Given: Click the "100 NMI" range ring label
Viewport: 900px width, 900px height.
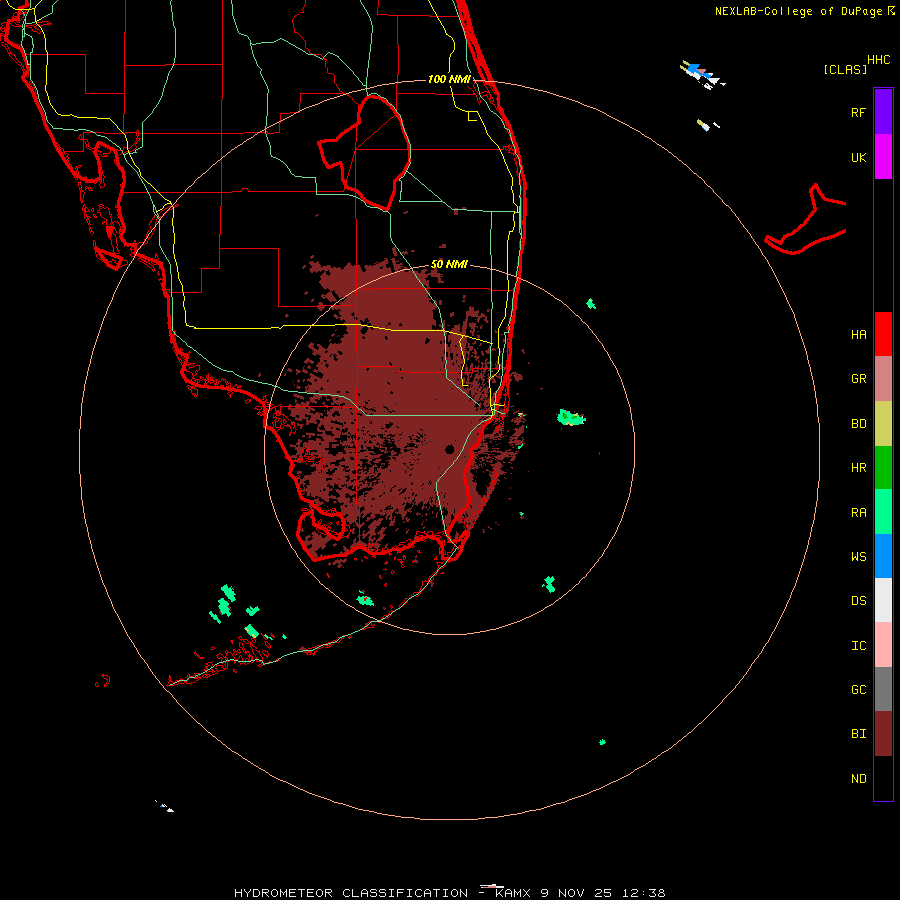Looking at the screenshot, I should point(449,79).
